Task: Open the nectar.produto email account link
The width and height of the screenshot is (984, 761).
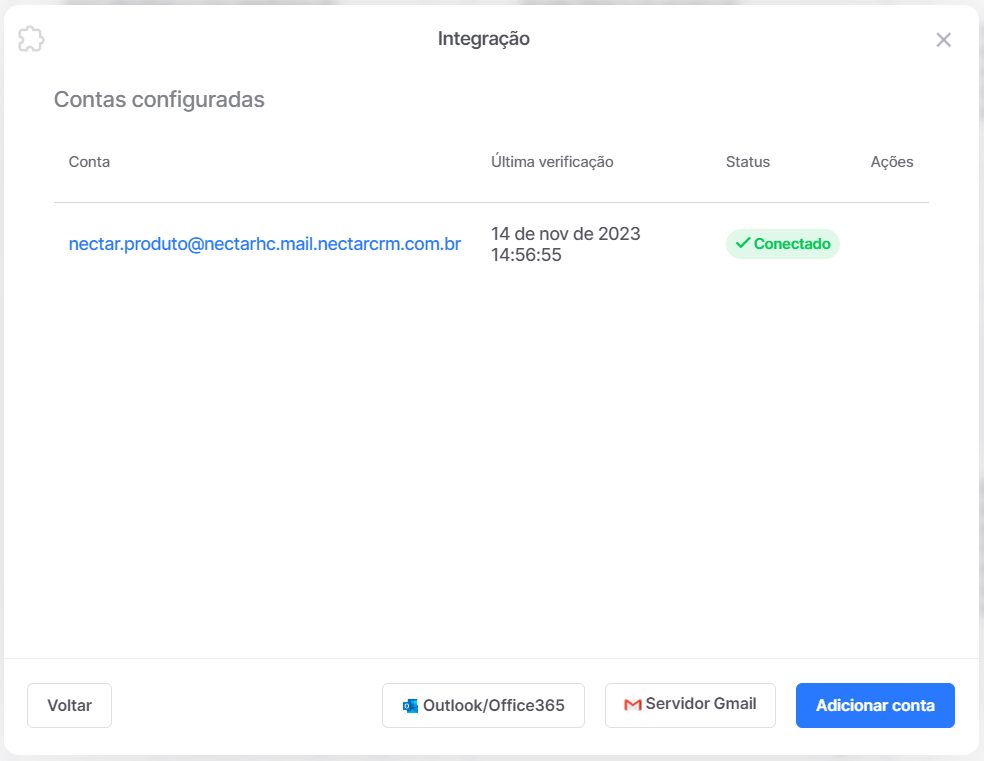Action: [x=265, y=243]
